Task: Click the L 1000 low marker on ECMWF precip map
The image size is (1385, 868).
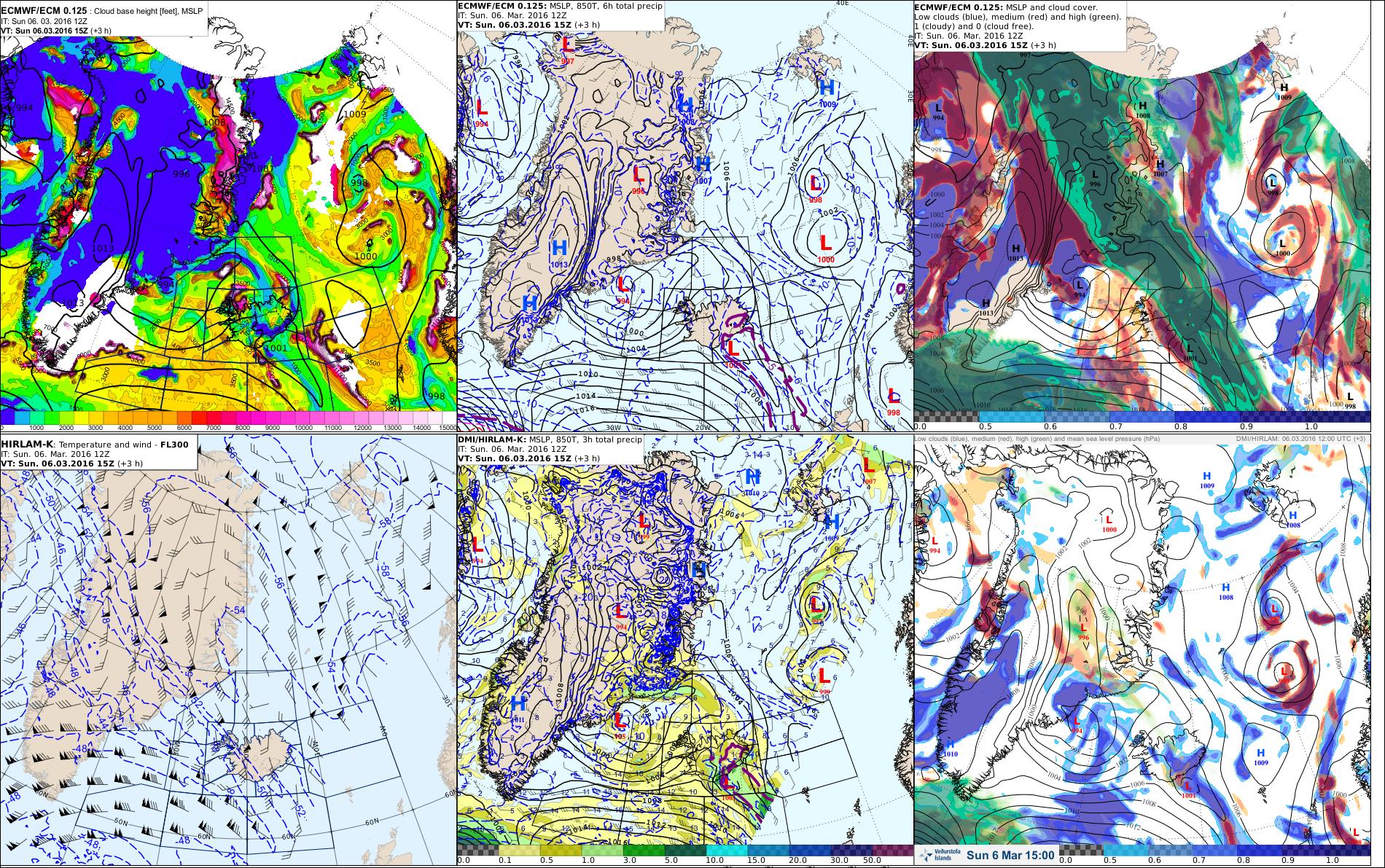Action: coord(825,246)
